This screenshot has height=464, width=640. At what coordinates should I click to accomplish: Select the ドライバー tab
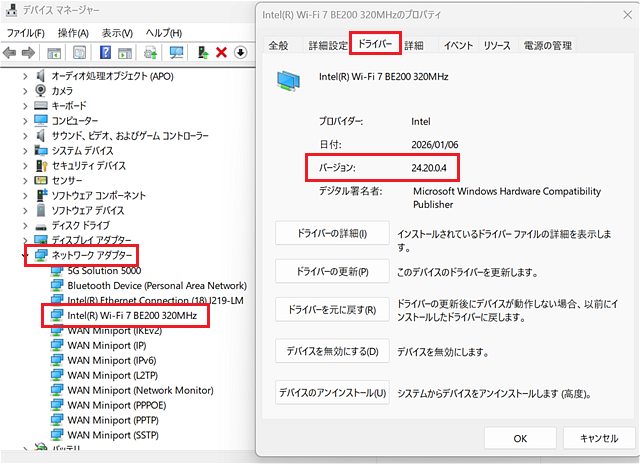click(375, 44)
